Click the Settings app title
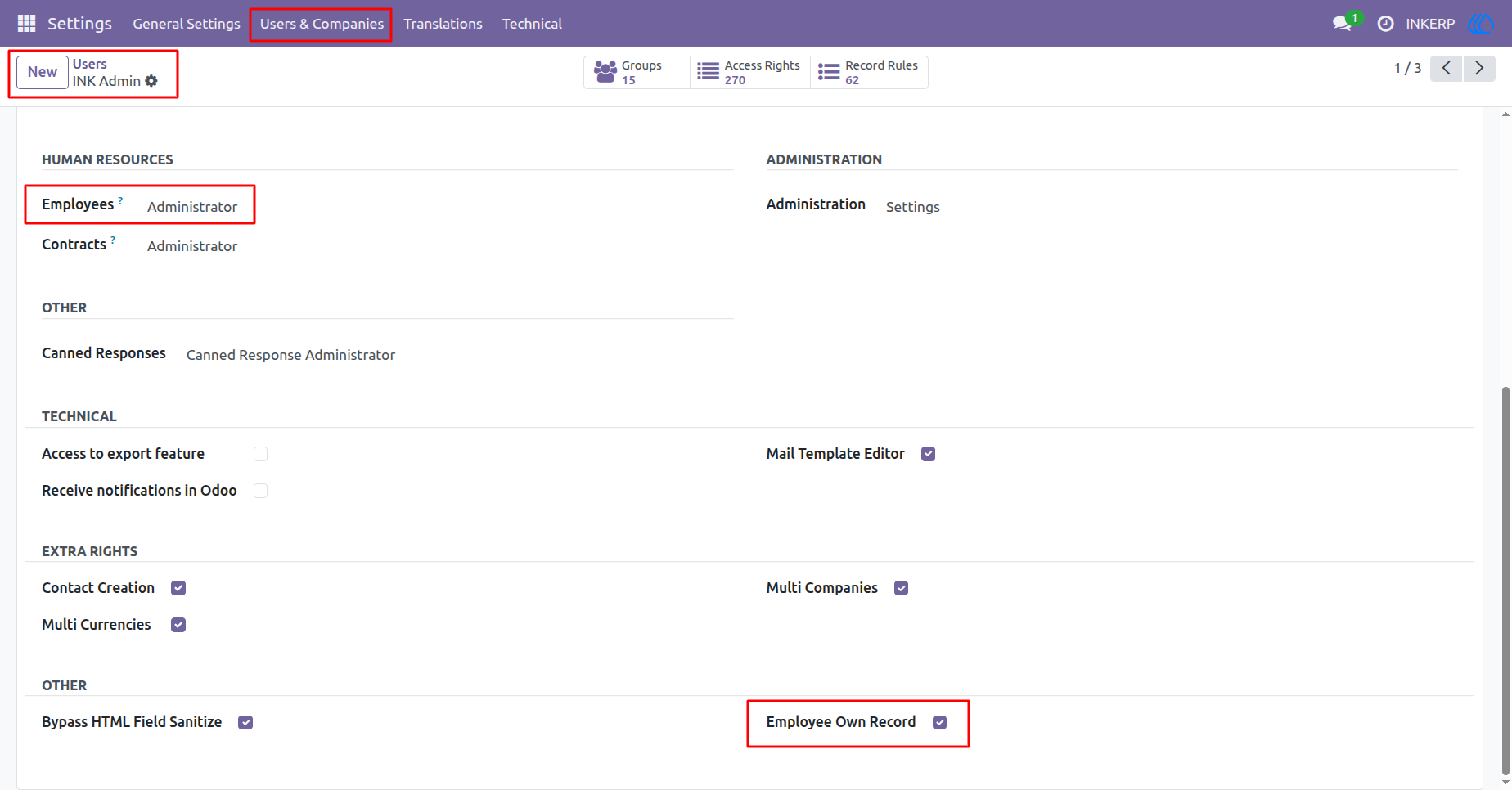 79,24
